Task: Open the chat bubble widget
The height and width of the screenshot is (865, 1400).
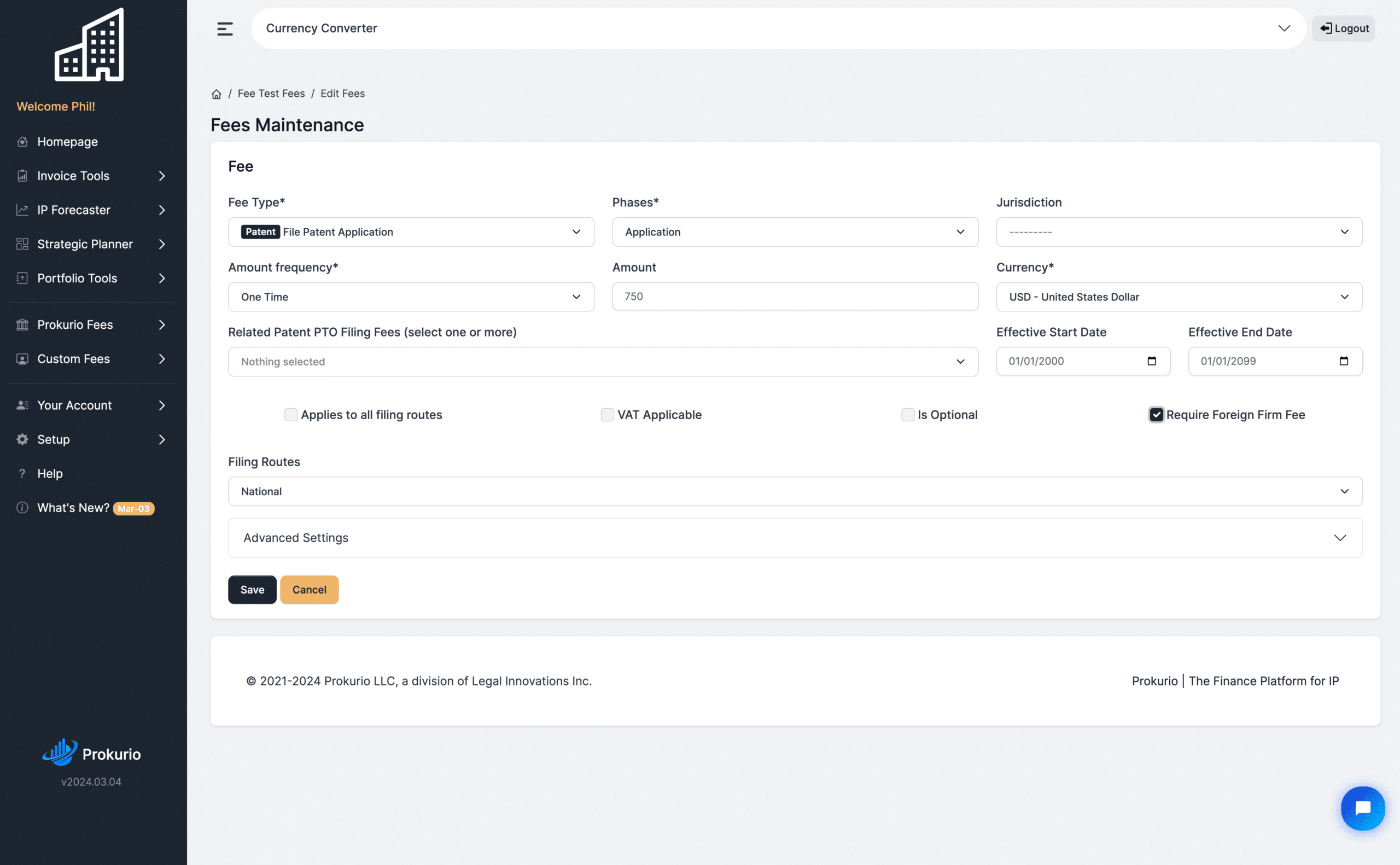Action: coord(1363,808)
